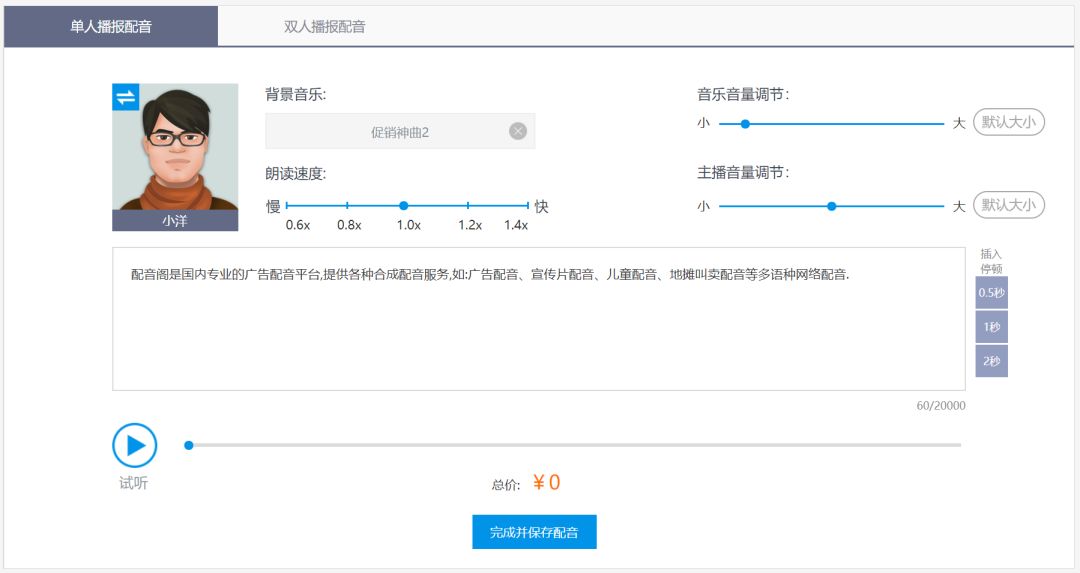Click the ￥0 total price value
Image resolution: width=1080 pixels, height=573 pixels.
pos(546,482)
